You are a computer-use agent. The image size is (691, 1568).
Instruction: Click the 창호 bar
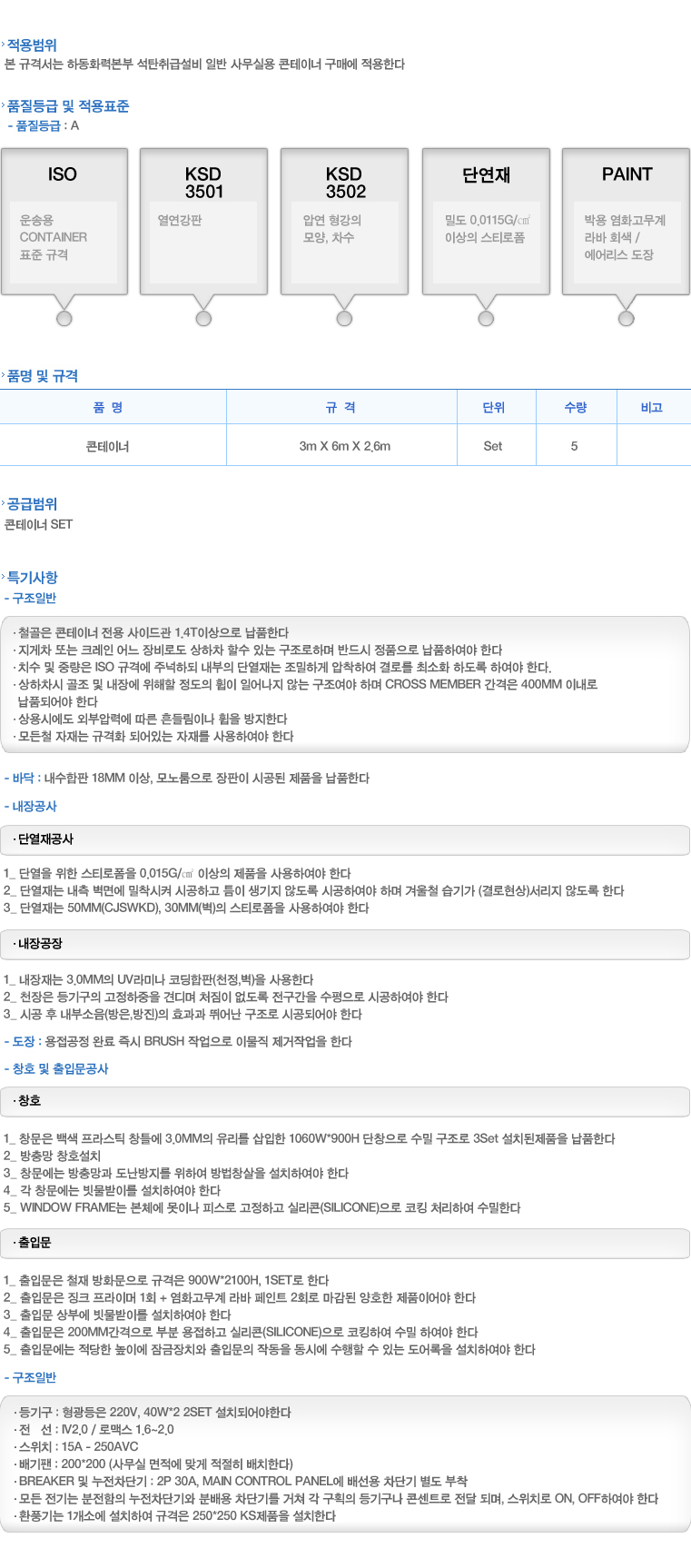[345, 1101]
